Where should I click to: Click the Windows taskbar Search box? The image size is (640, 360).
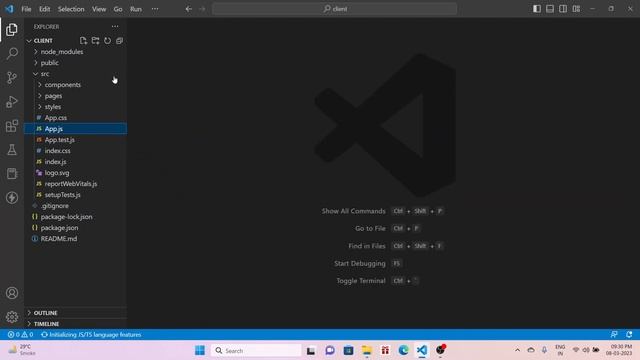pyautogui.click(x=256, y=350)
